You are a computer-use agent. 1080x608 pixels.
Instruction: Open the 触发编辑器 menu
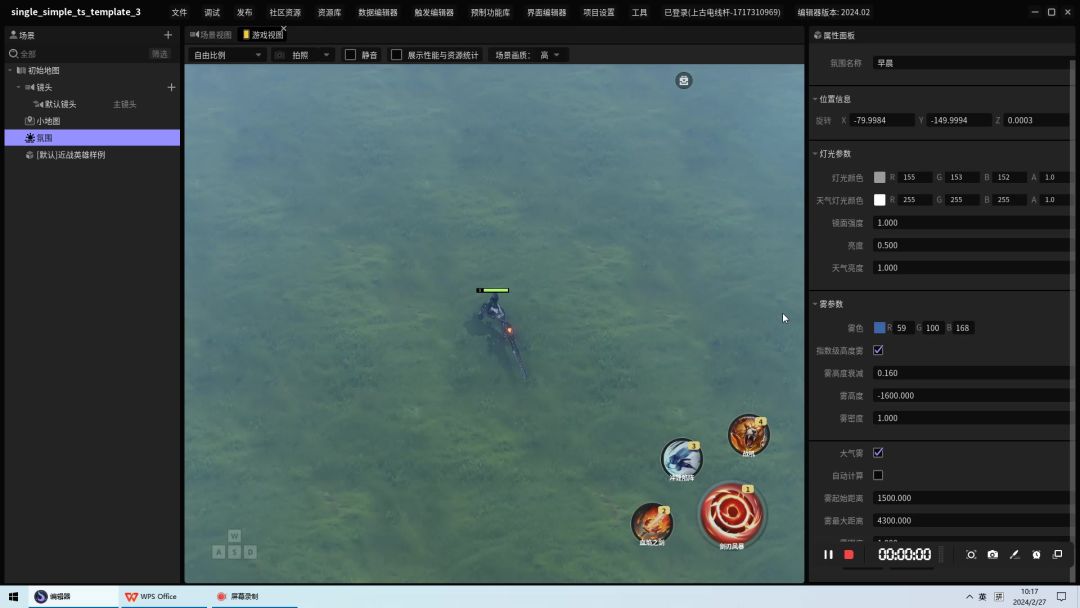point(434,13)
